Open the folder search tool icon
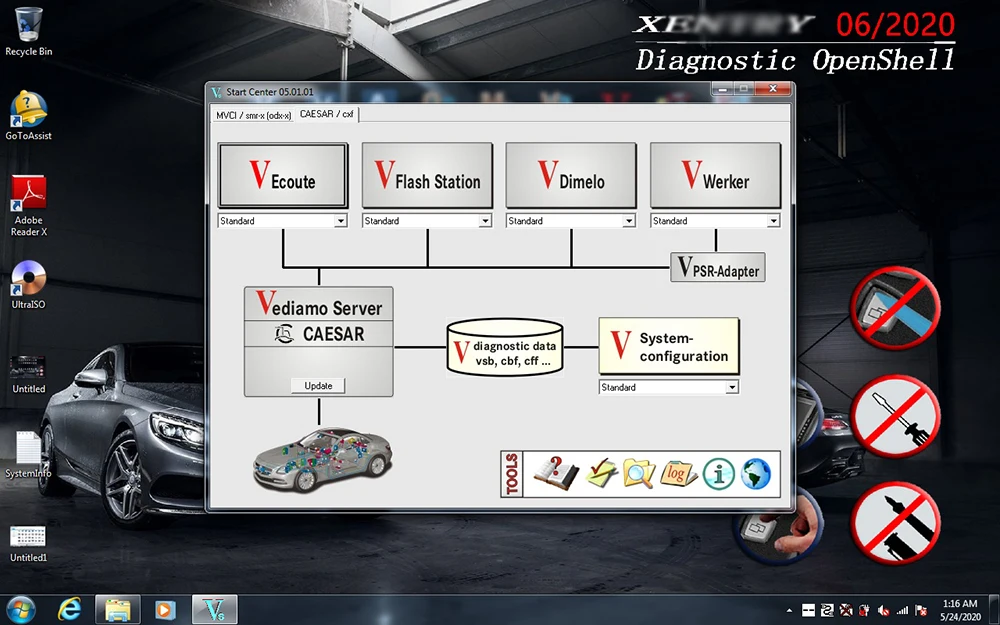This screenshot has height=625, width=1000. (x=638, y=473)
